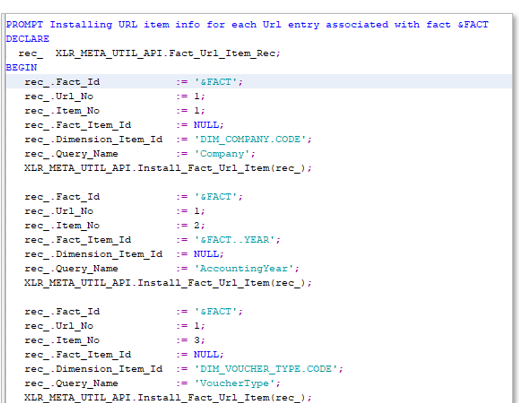Click NULL after second Dimension_Item_Id
519x403 pixels.
206,254
